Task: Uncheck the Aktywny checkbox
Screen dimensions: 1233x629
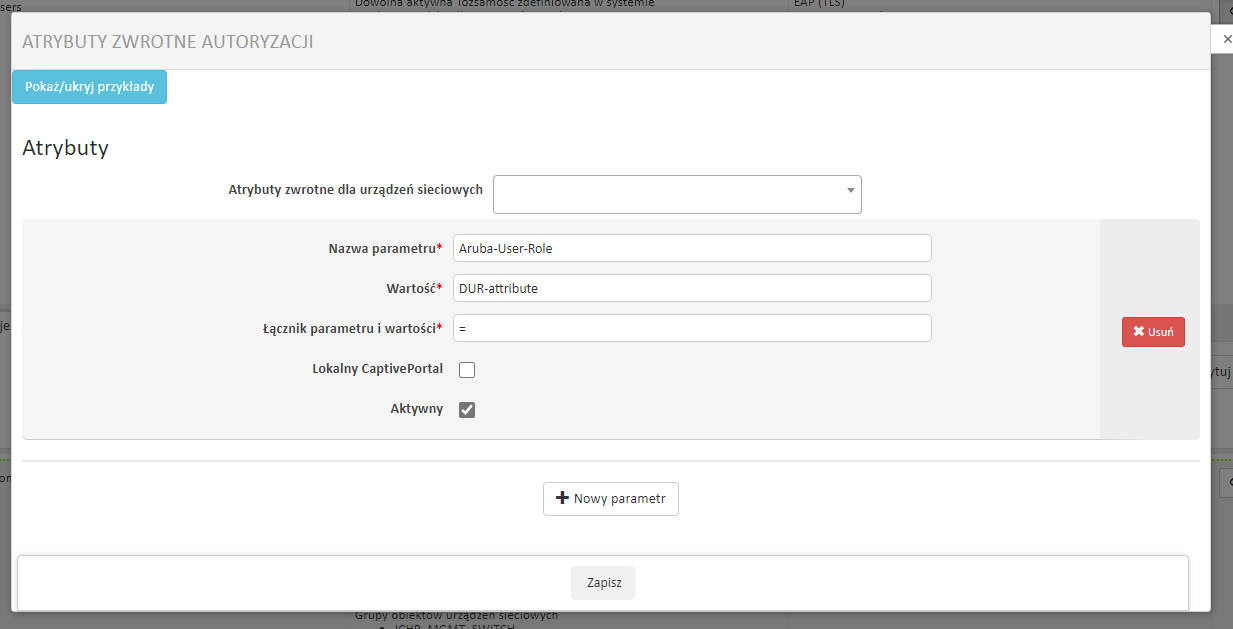Action: click(467, 410)
